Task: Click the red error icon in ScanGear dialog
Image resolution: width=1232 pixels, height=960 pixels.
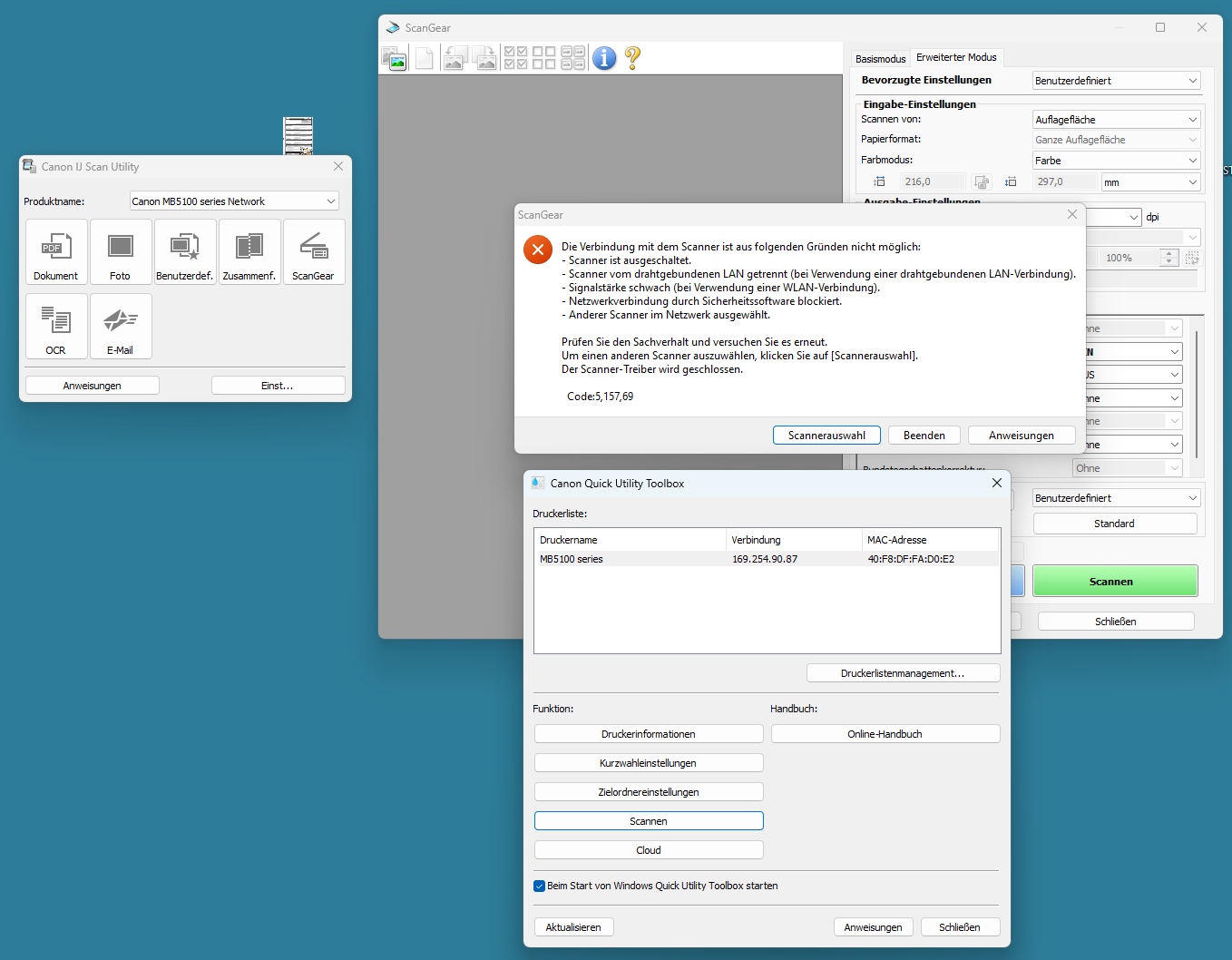Action: click(x=538, y=250)
